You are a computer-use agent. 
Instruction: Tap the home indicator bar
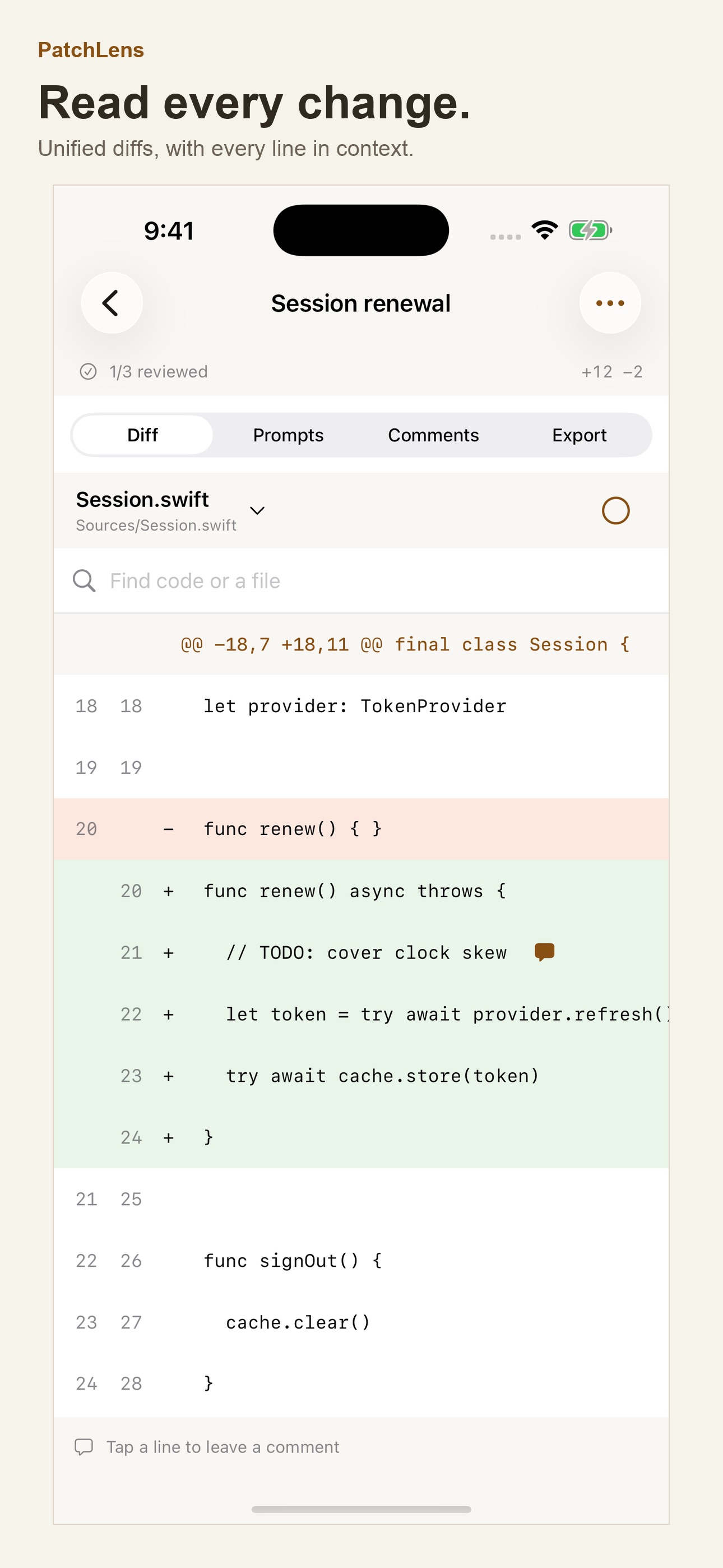[x=361, y=1509]
